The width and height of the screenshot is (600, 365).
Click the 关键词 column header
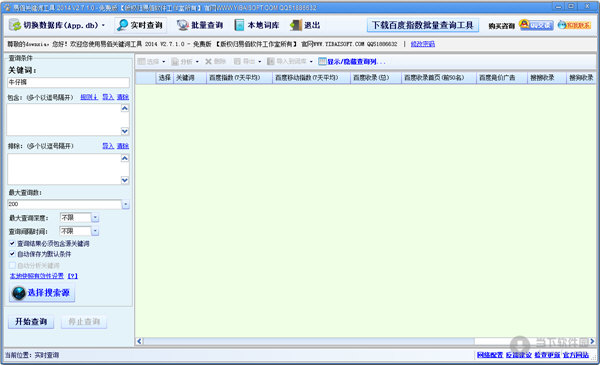(x=190, y=78)
